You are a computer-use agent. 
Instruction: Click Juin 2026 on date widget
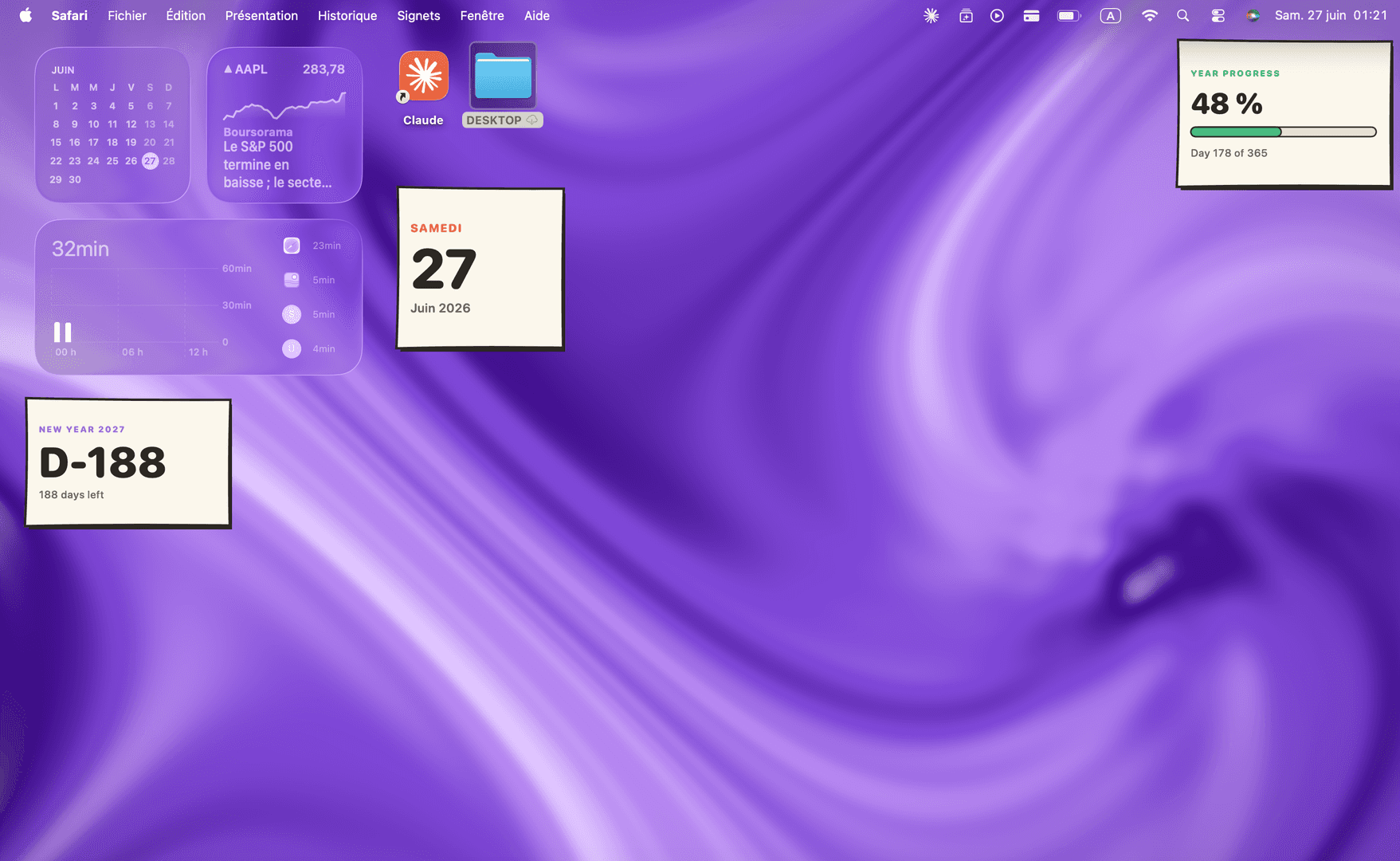(x=440, y=308)
